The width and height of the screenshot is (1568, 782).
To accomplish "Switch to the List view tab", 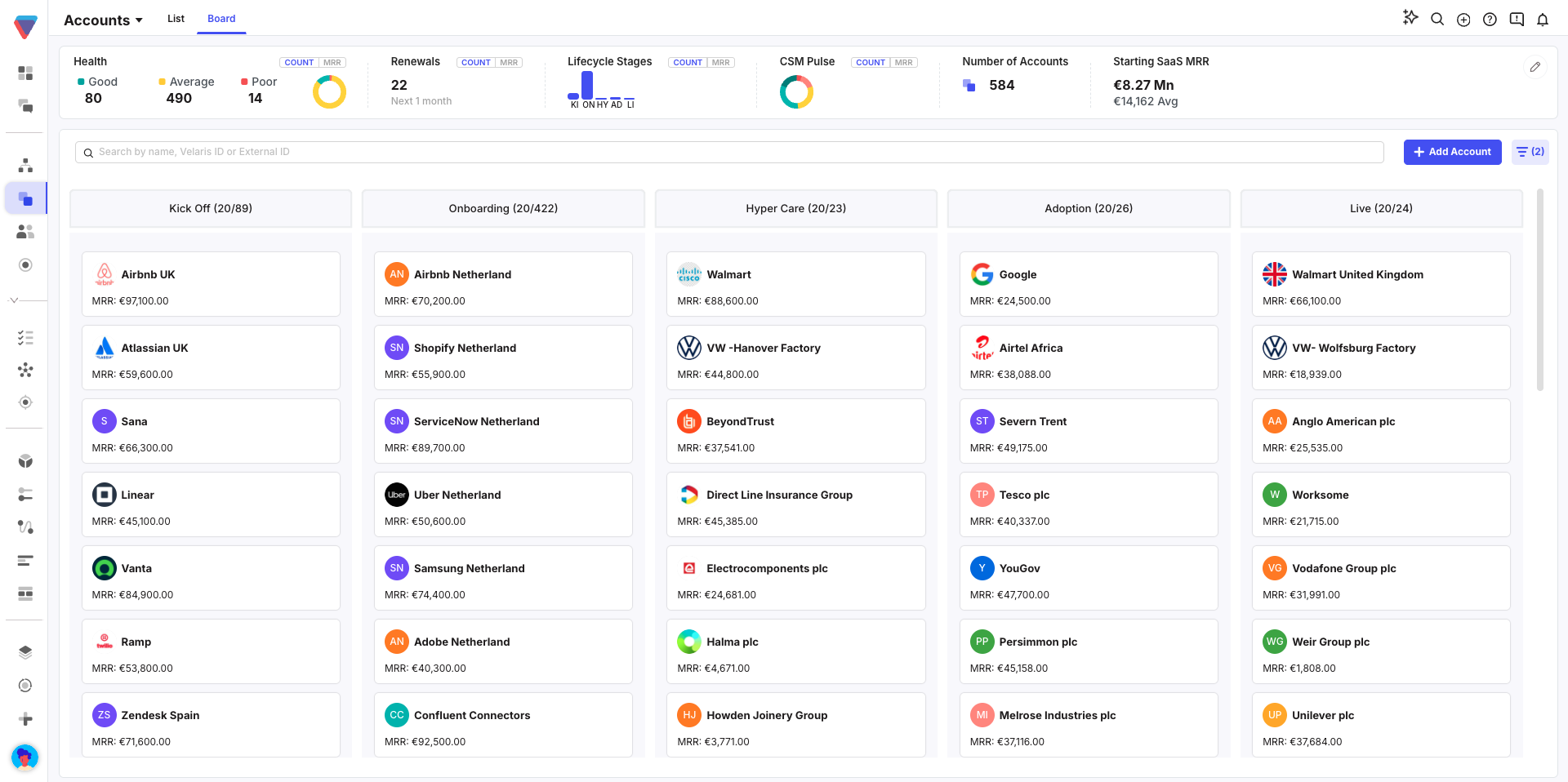I will [176, 19].
